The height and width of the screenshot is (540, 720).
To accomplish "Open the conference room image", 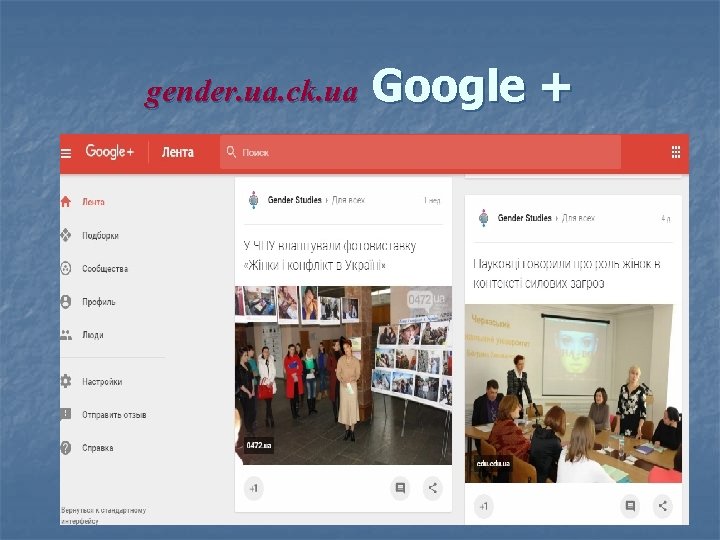I will click(x=573, y=393).
